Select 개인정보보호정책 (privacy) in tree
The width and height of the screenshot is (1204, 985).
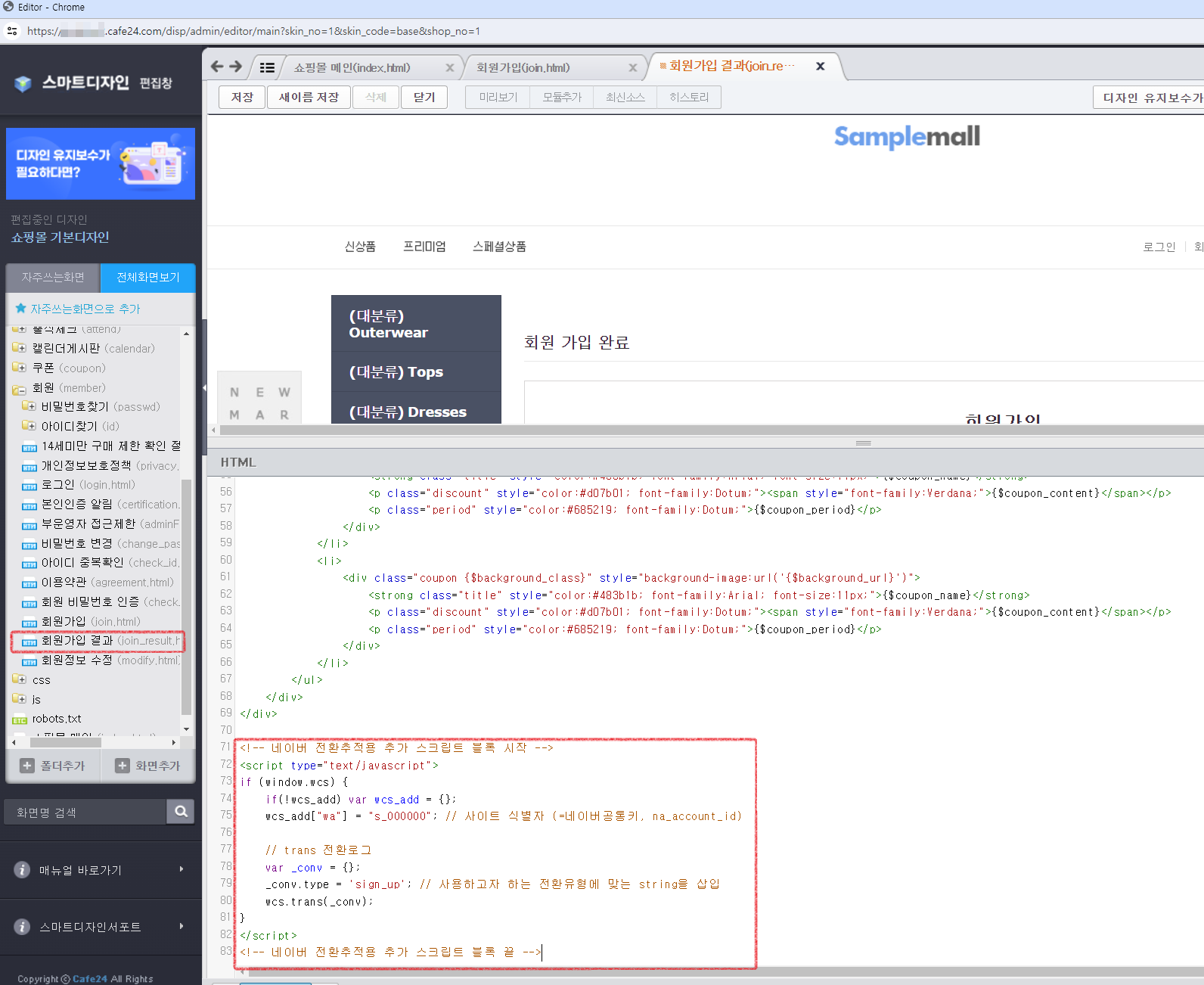[x=110, y=466]
